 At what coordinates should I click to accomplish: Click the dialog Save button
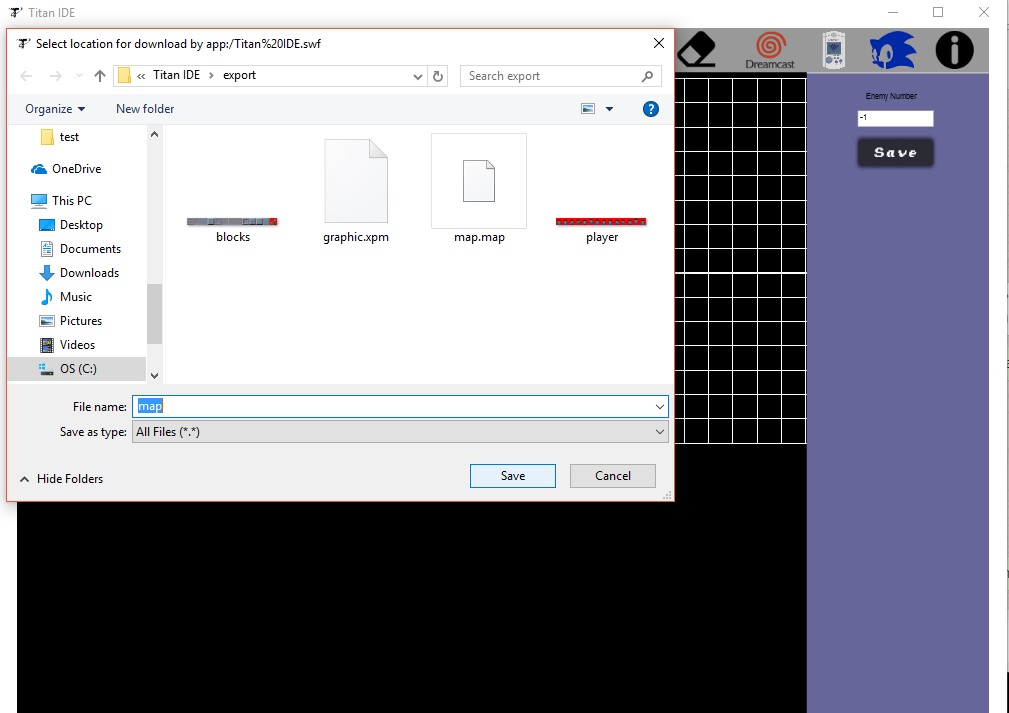(513, 476)
